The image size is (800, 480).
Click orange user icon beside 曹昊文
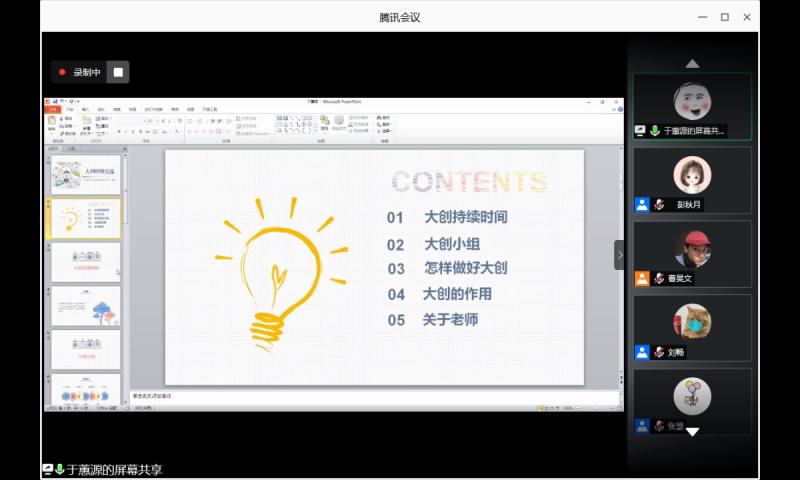[x=642, y=279]
